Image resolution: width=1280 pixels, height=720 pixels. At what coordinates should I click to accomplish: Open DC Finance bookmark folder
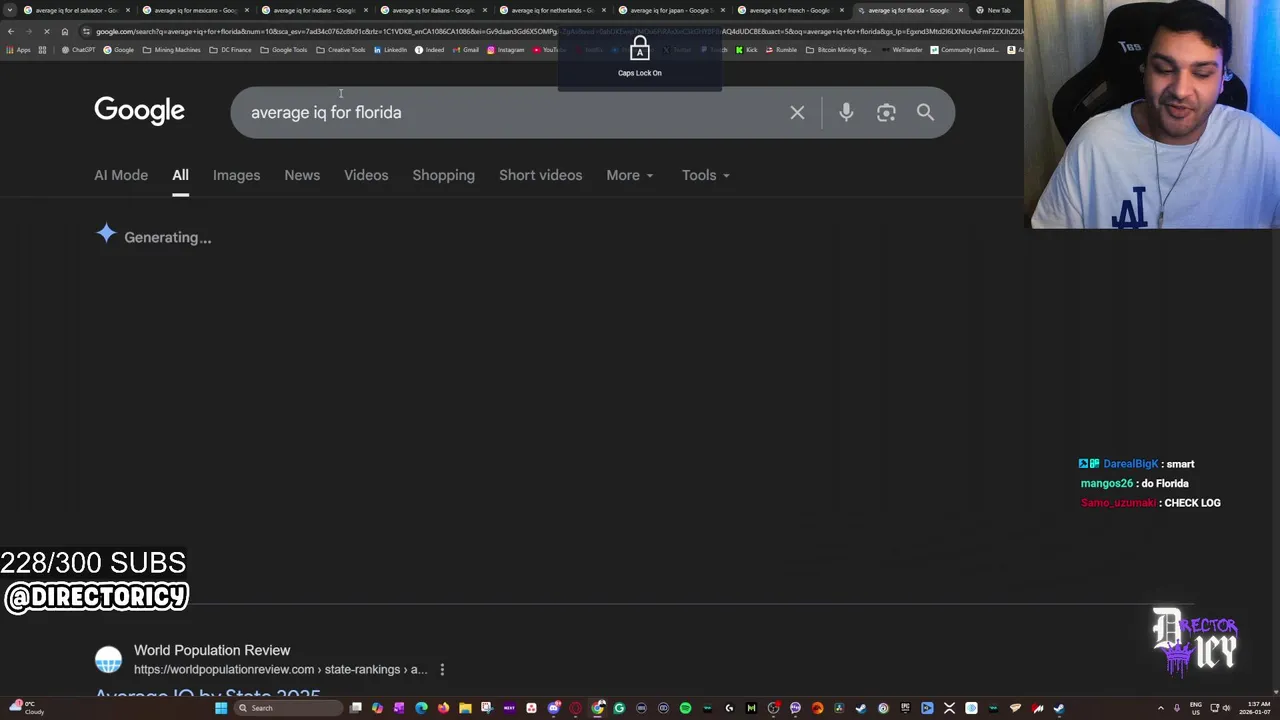(230, 50)
